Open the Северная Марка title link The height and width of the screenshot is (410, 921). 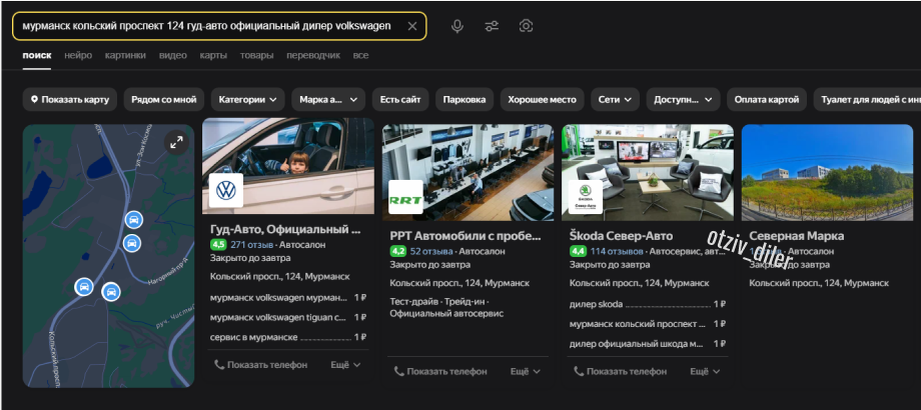[796, 236]
